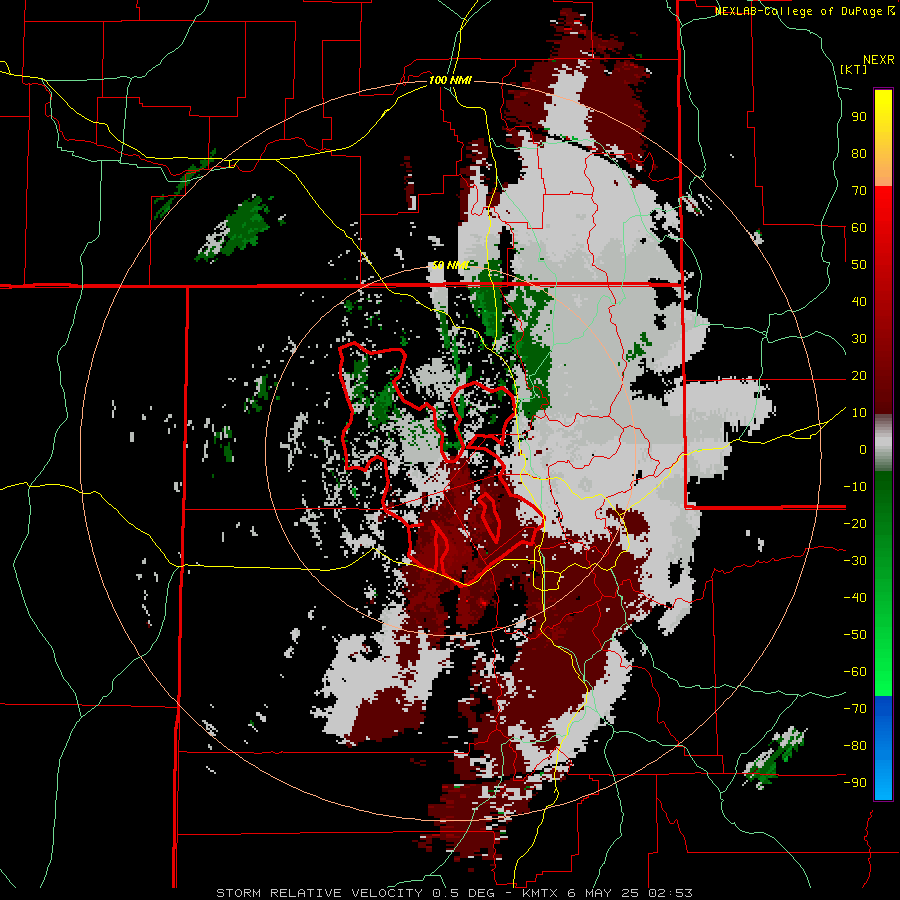900x900 pixels.
Task: Click the -30 value on the velocity scale
Action: [855, 561]
